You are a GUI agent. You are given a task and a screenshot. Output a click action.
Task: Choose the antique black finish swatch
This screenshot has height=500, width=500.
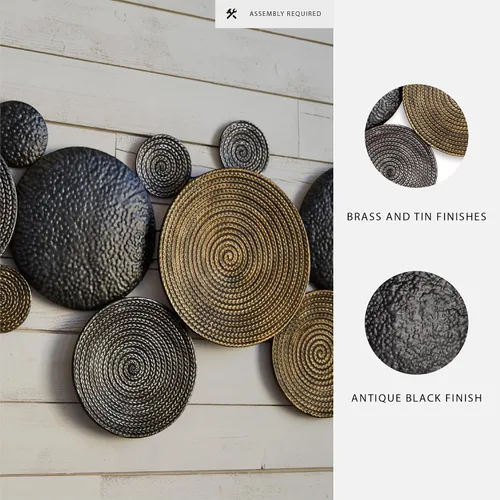(417, 322)
